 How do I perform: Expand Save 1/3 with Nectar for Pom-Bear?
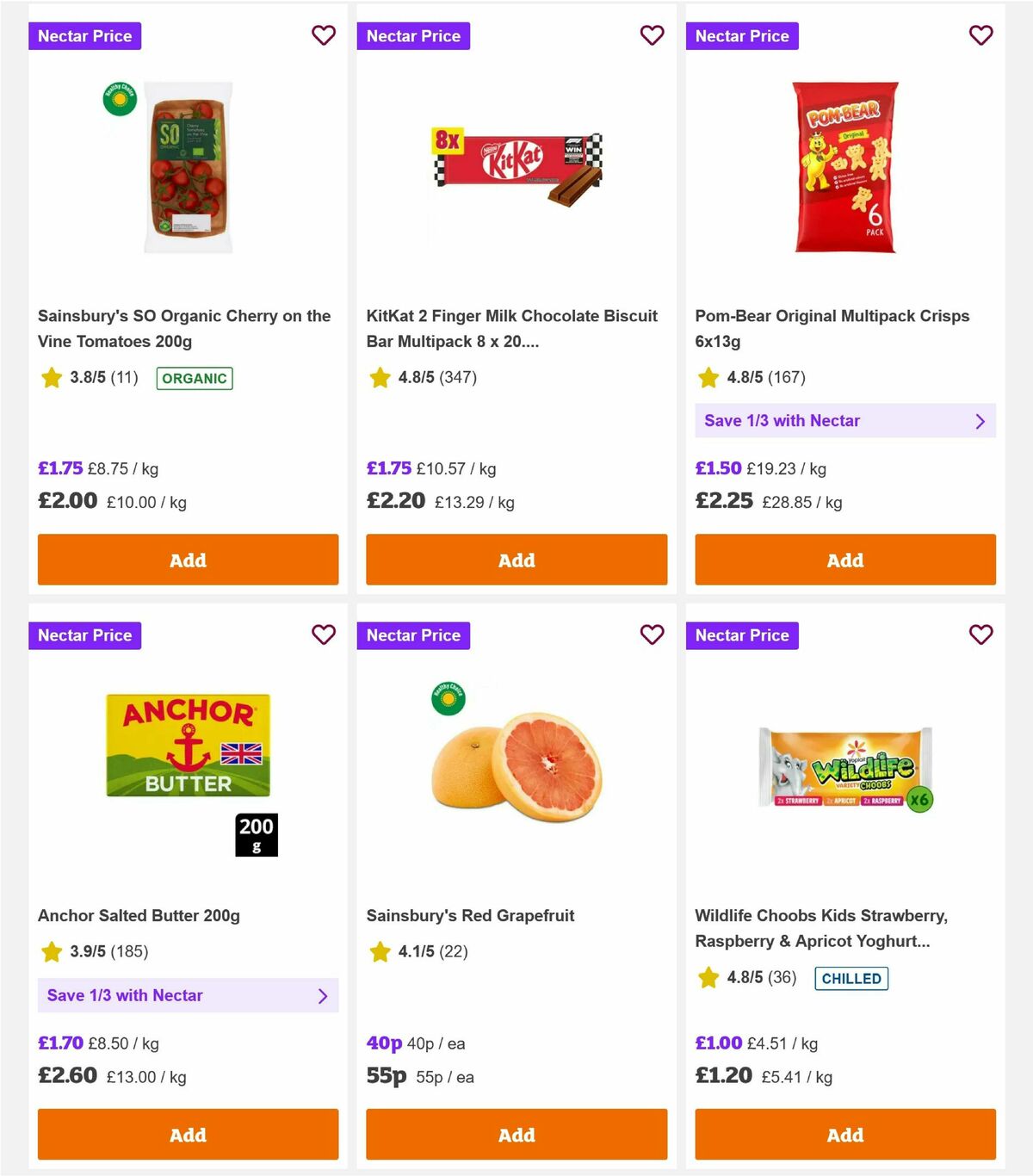[845, 421]
